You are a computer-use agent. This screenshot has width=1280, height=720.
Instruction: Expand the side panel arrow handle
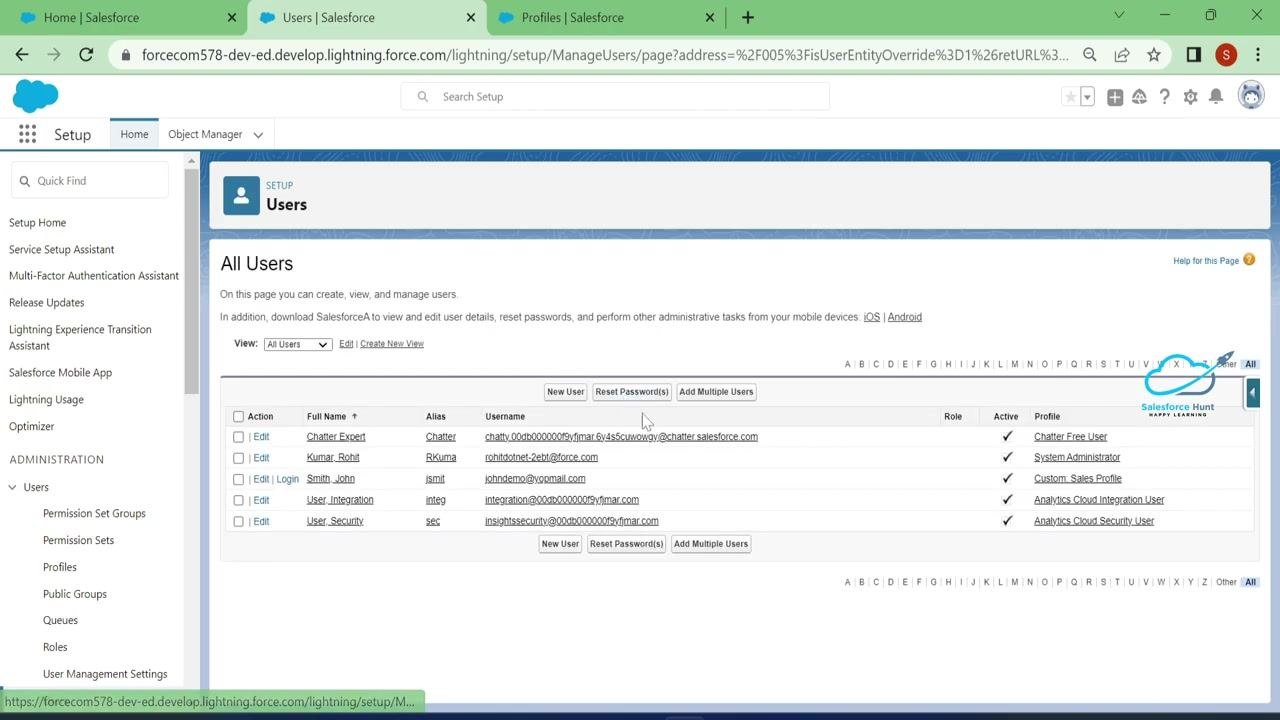point(1252,393)
